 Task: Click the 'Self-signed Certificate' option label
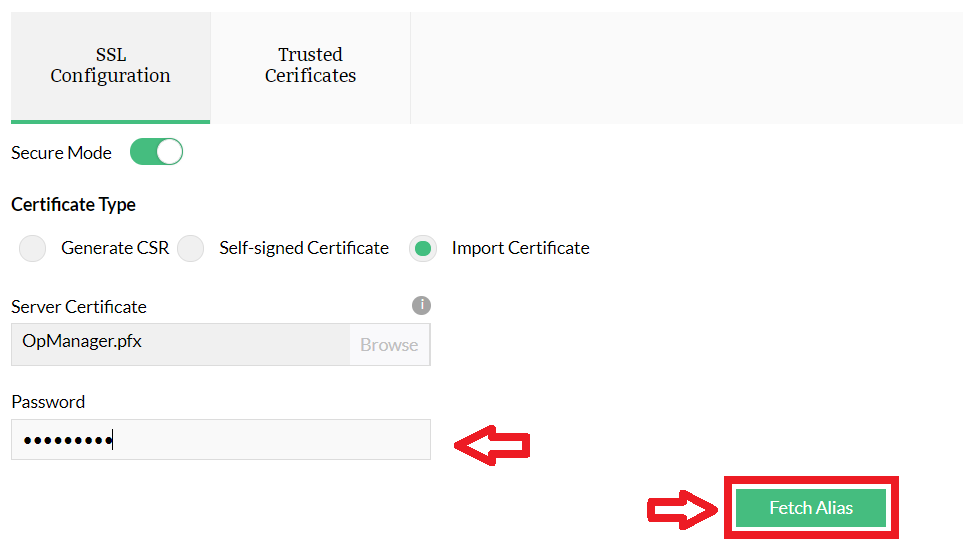pyautogui.click(x=304, y=248)
